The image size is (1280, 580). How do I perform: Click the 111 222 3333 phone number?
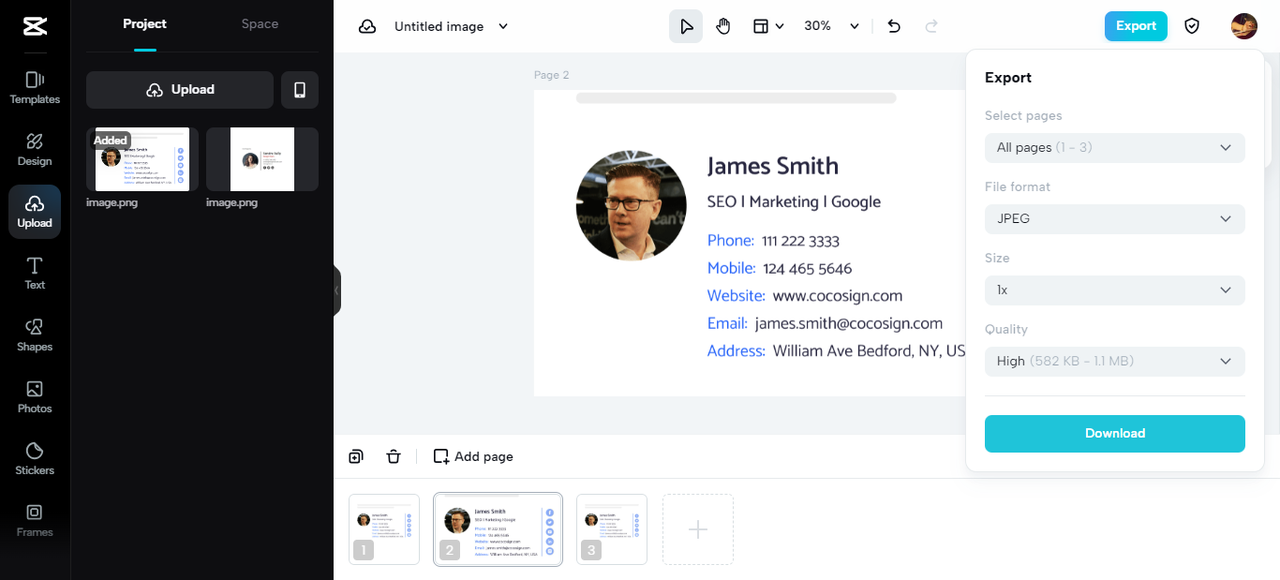(x=800, y=241)
